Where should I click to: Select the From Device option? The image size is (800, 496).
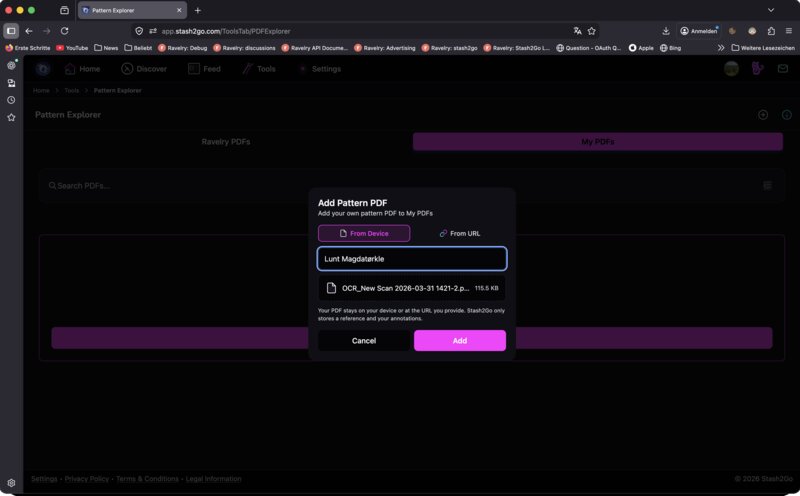click(x=364, y=233)
